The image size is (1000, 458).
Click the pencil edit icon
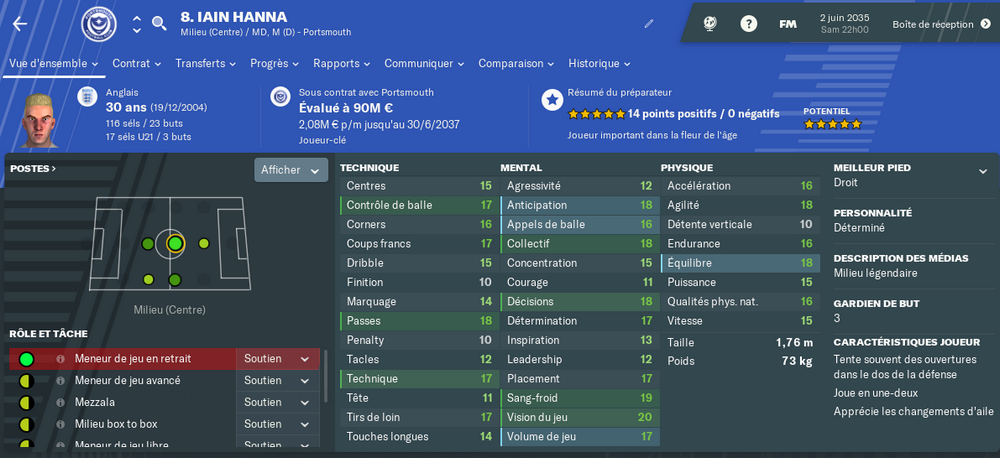point(649,24)
